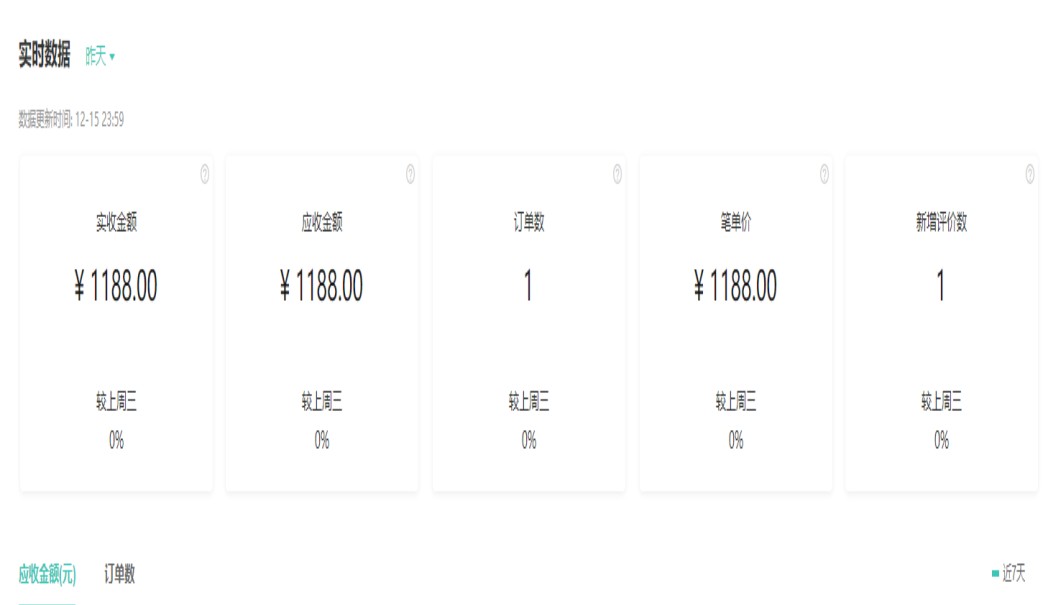Expand the 昨天 date range dropdown

[x=100, y=57]
